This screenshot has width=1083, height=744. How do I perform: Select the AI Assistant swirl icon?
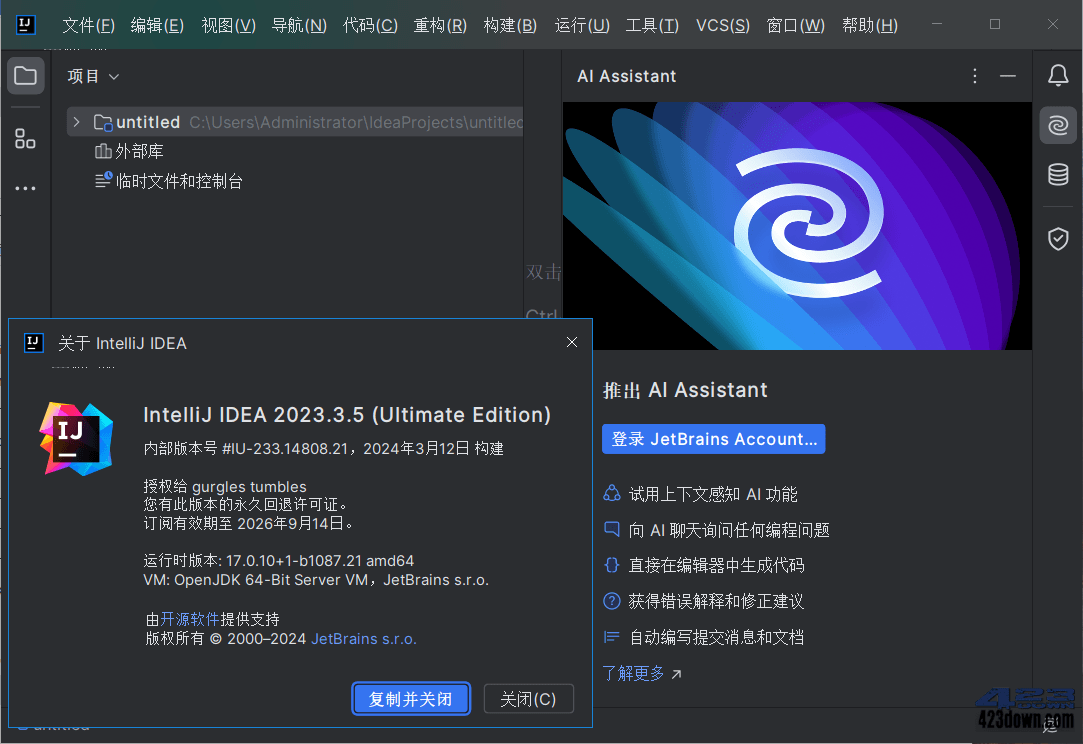1057,125
